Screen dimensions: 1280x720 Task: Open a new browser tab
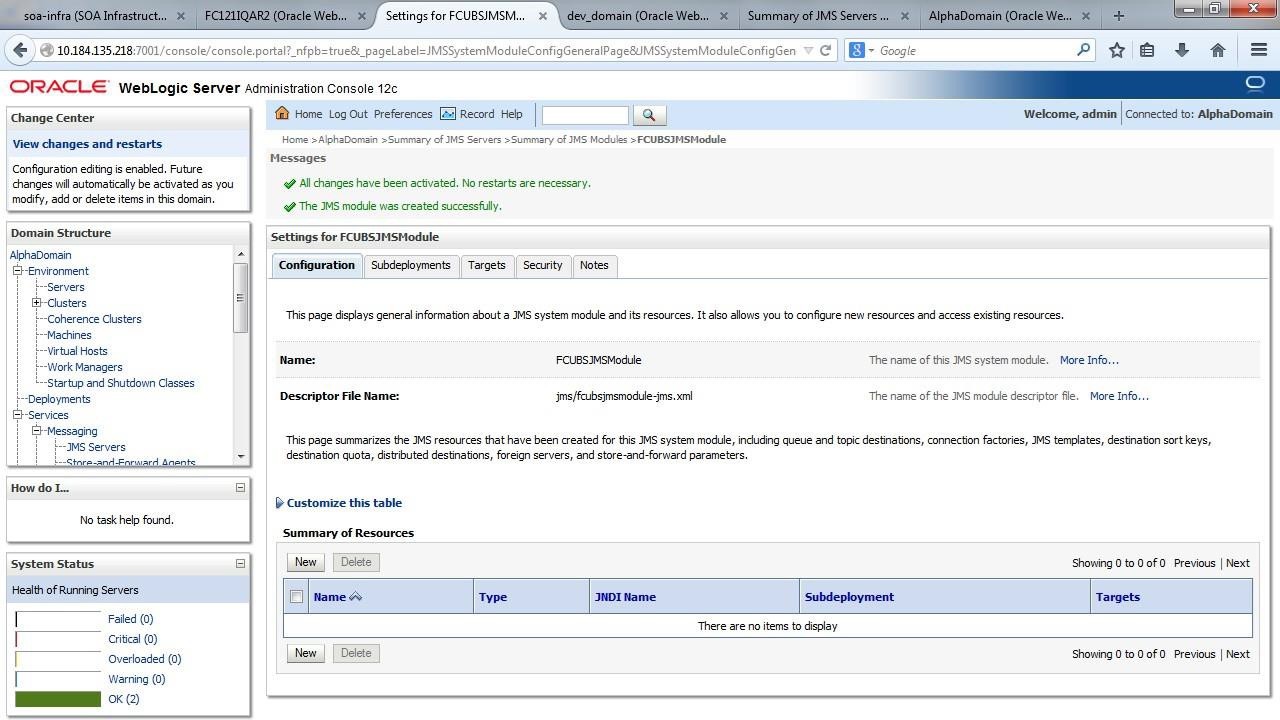pyautogui.click(x=1118, y=15)
